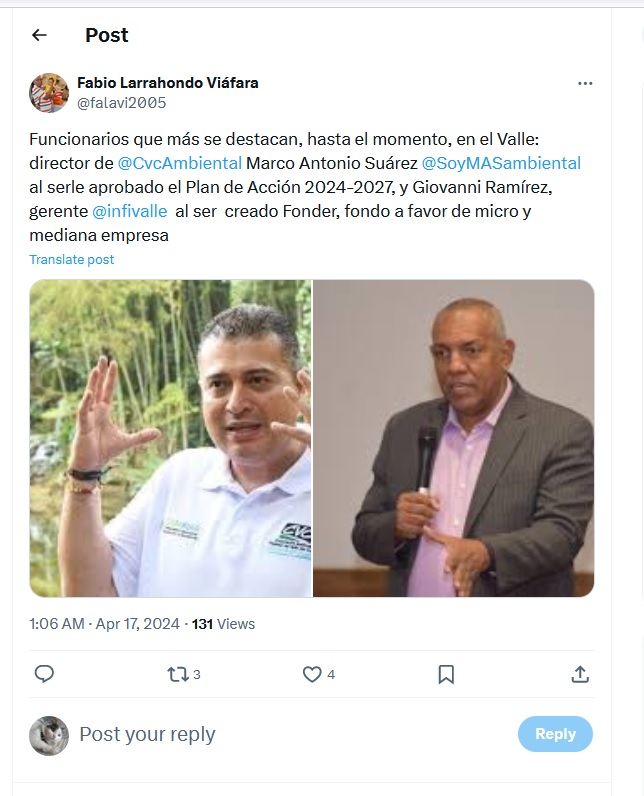Screen dimensions: 644x796
Task: Repost using the retweet arrows icon
Action: click(183, 674)
